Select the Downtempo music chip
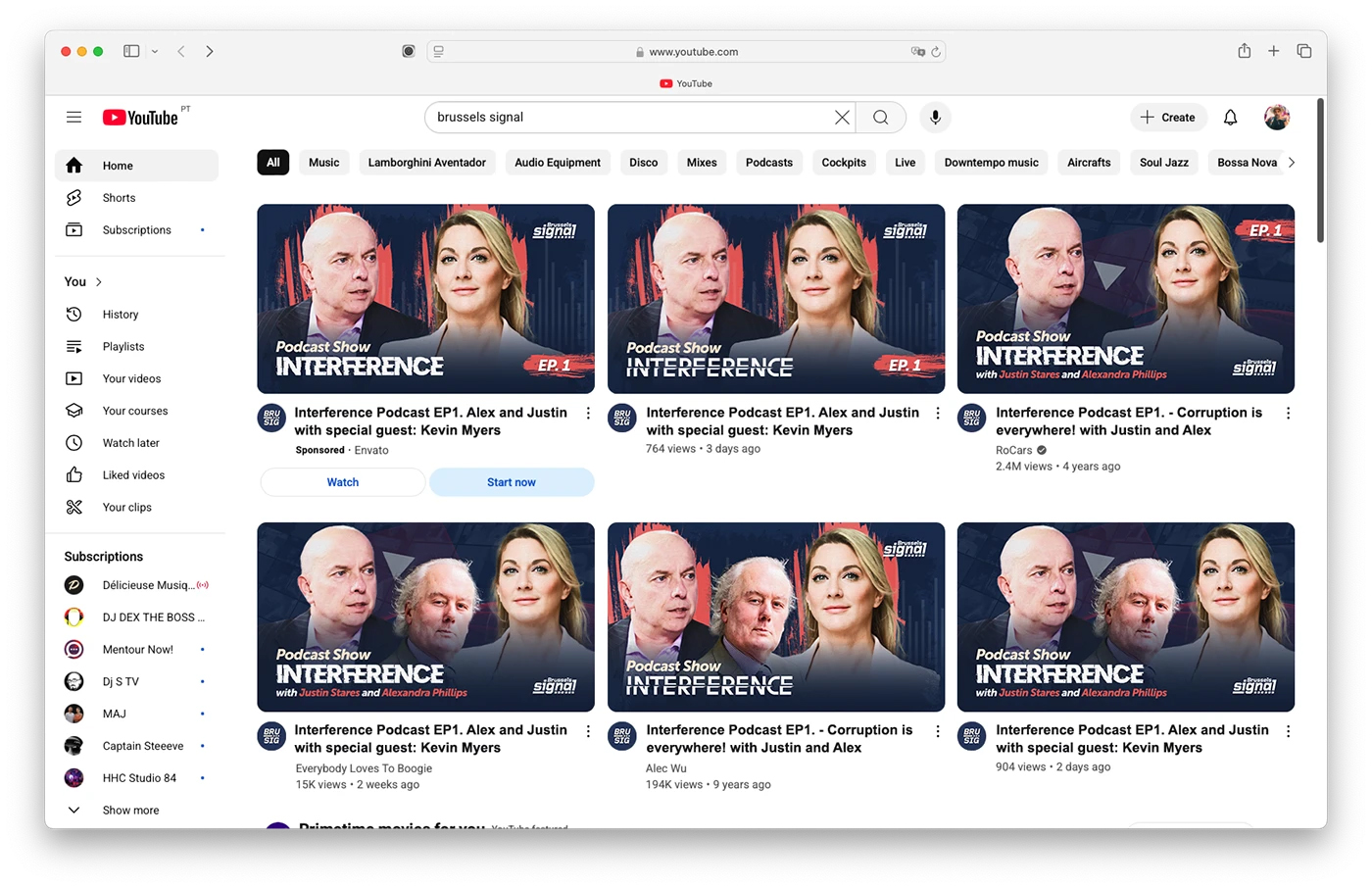This screenshot has width=1372, height=888. (x=992, y=163)
